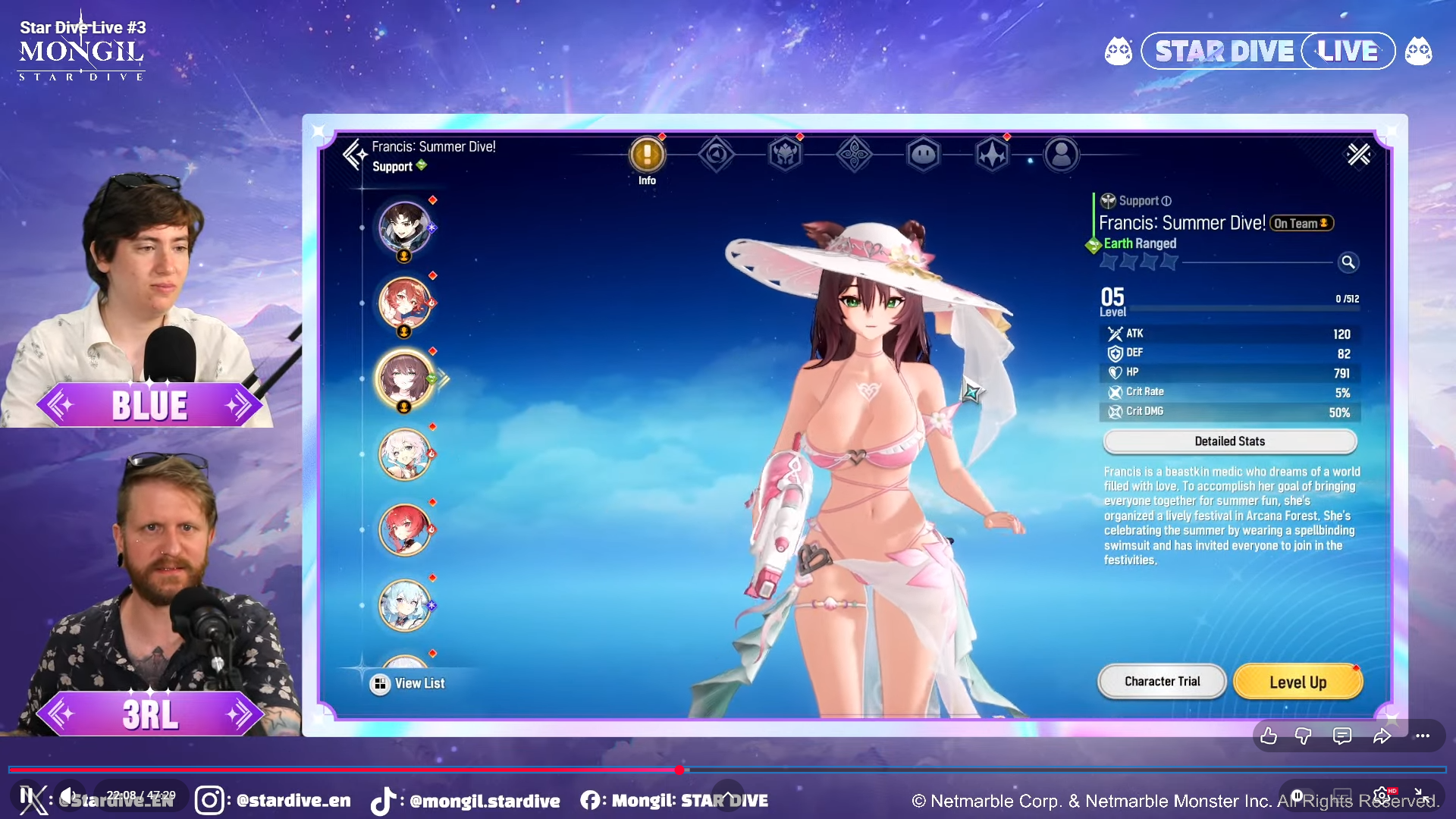Select the red-haired character portrait
Image resolution: width=1456 pixels, height=819 pixels.
405,529
